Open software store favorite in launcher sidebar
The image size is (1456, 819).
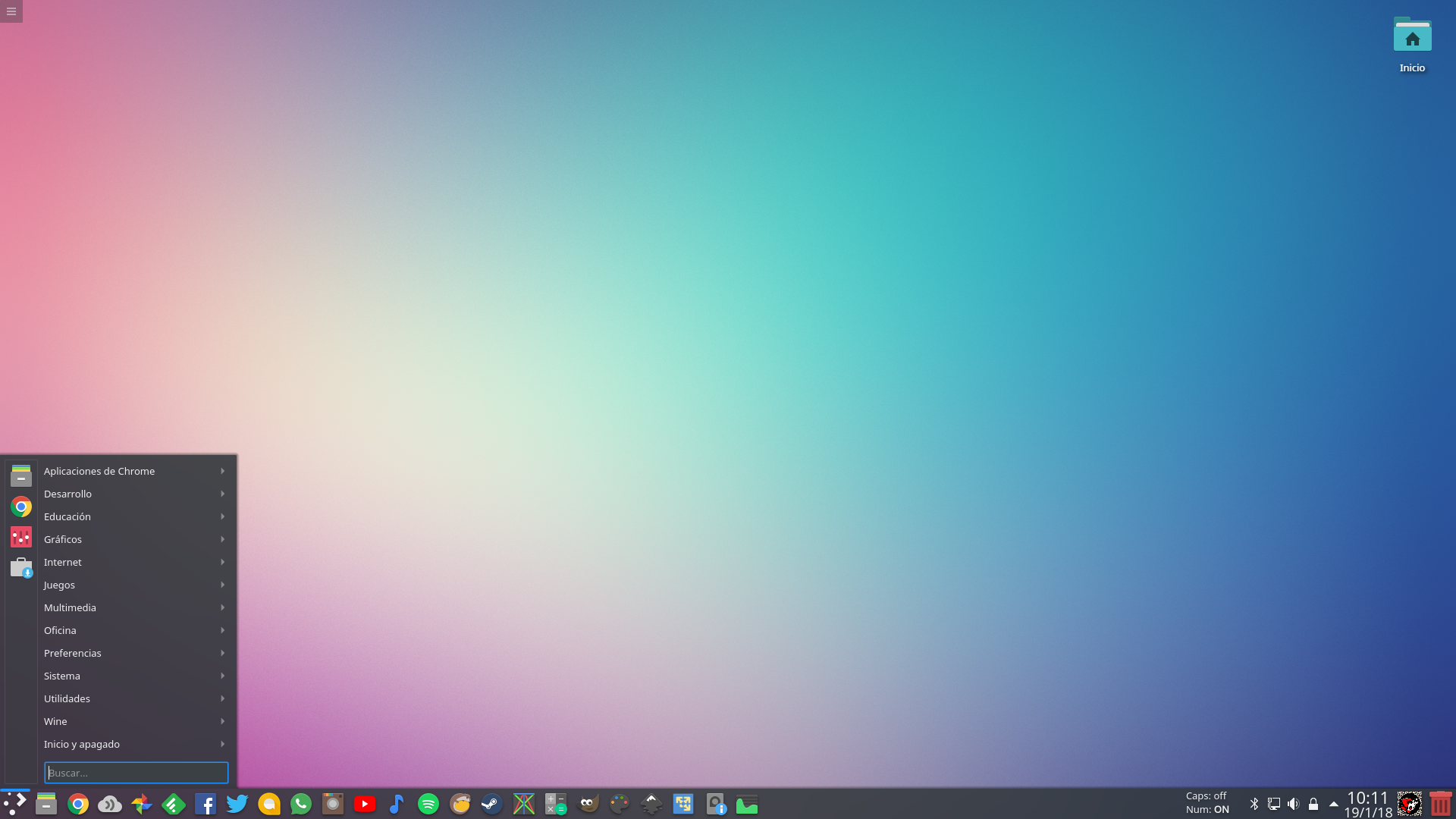pos(21,567)
